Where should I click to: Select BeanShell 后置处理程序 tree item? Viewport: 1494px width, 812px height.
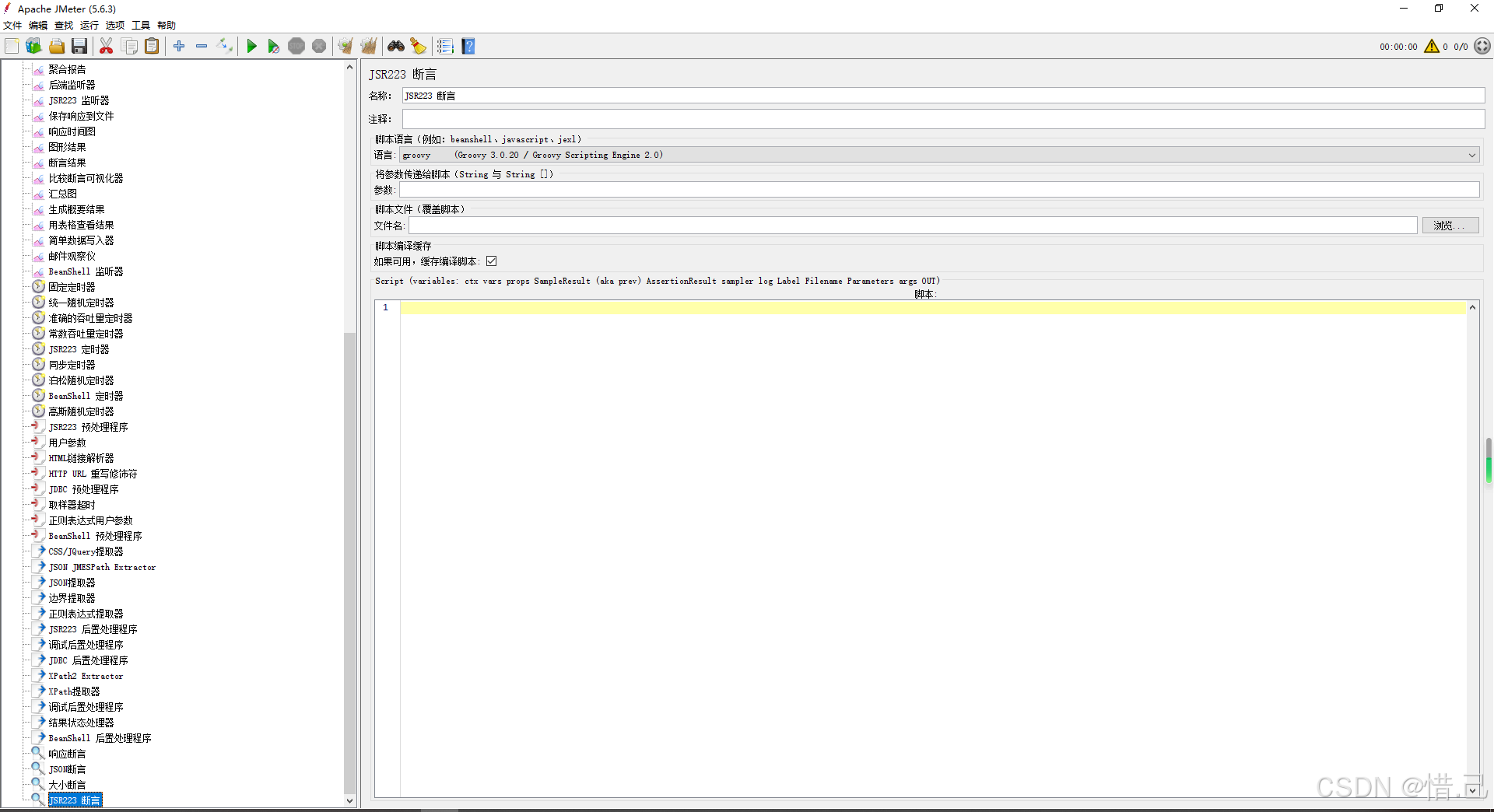100,738
